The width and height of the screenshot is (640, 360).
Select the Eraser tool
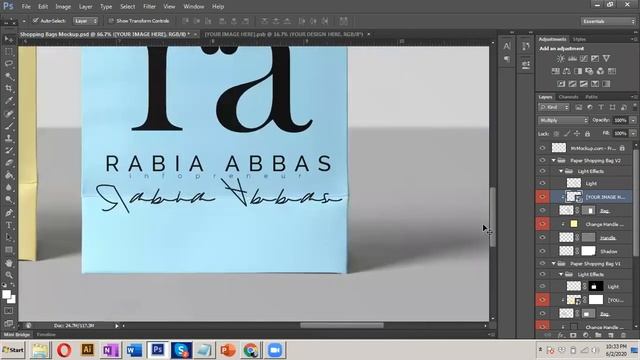pos(9,163)
